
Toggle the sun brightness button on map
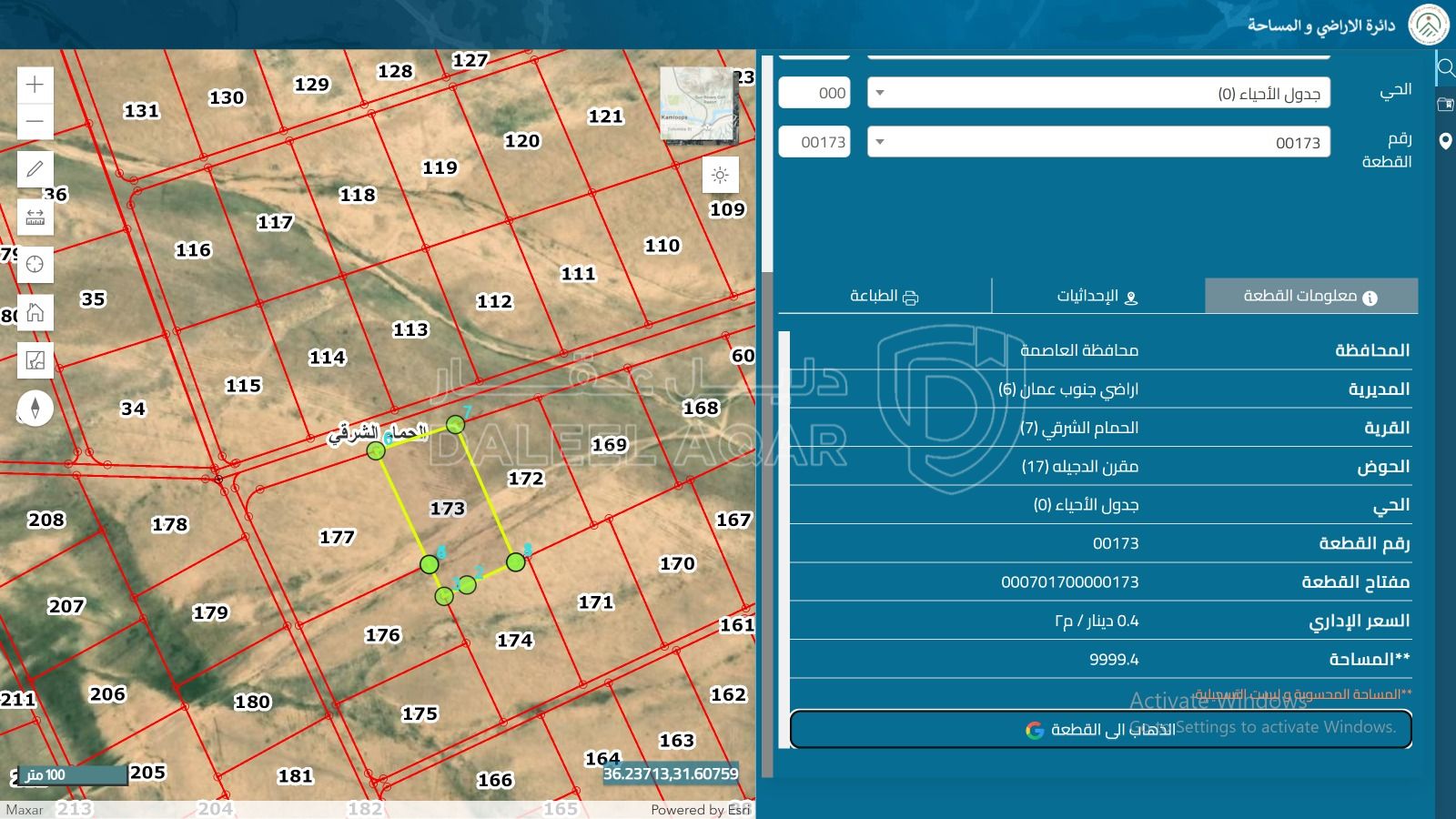click(720, 175)
